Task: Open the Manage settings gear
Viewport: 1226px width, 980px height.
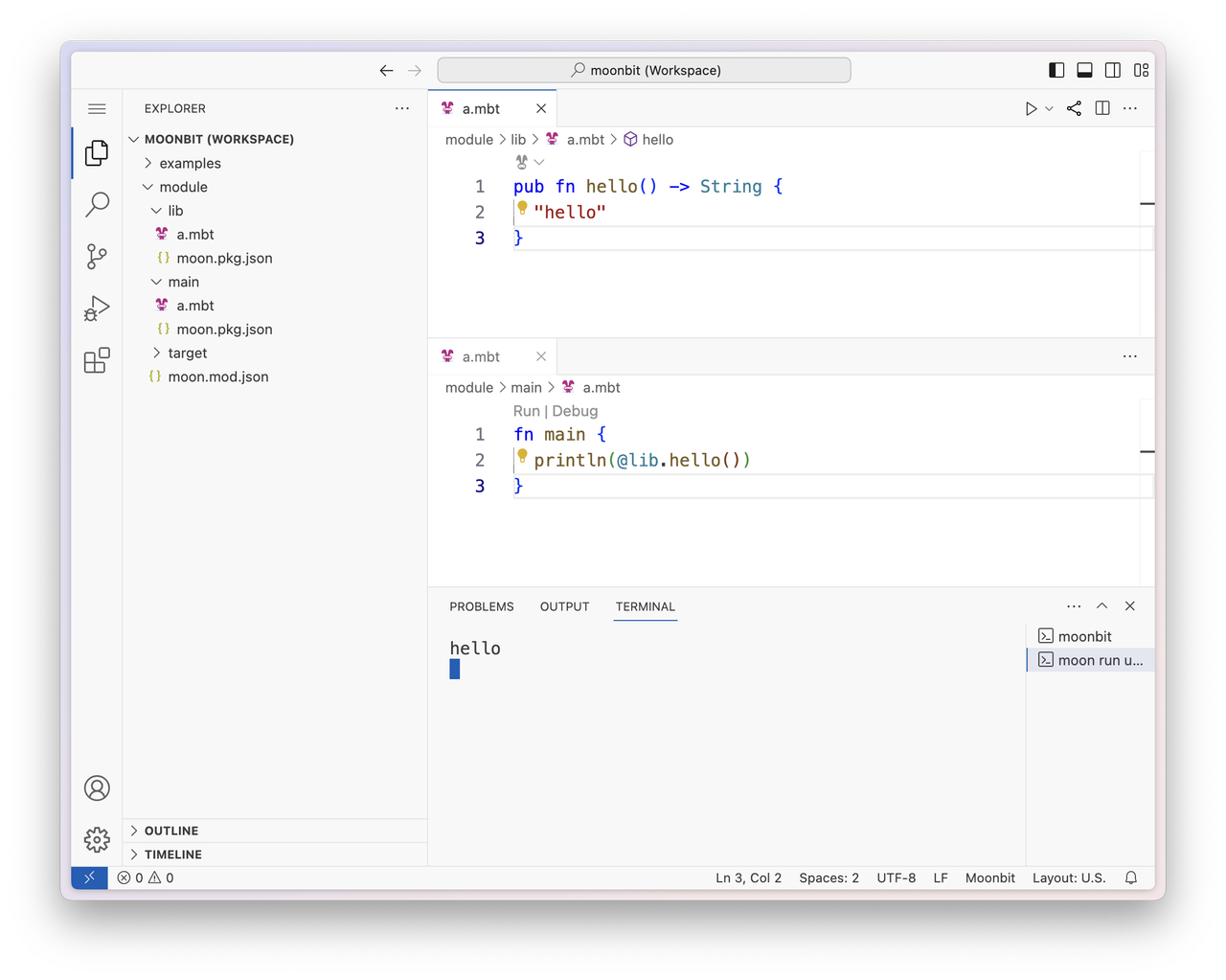Action: pyautogui.click(x=97, y=840)
